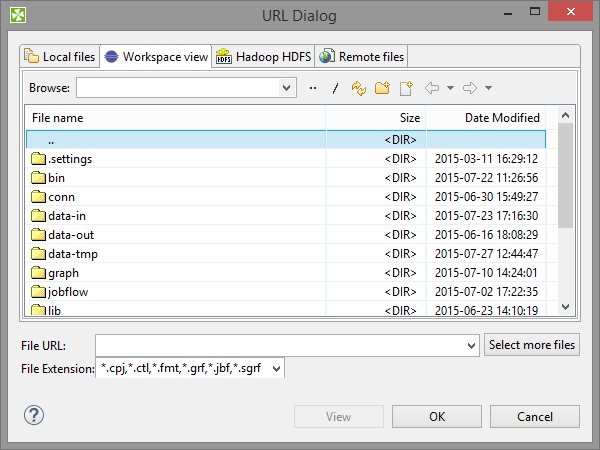Expand the File URL dropdown arrow

pyautogui.click(x=471, y=346)
